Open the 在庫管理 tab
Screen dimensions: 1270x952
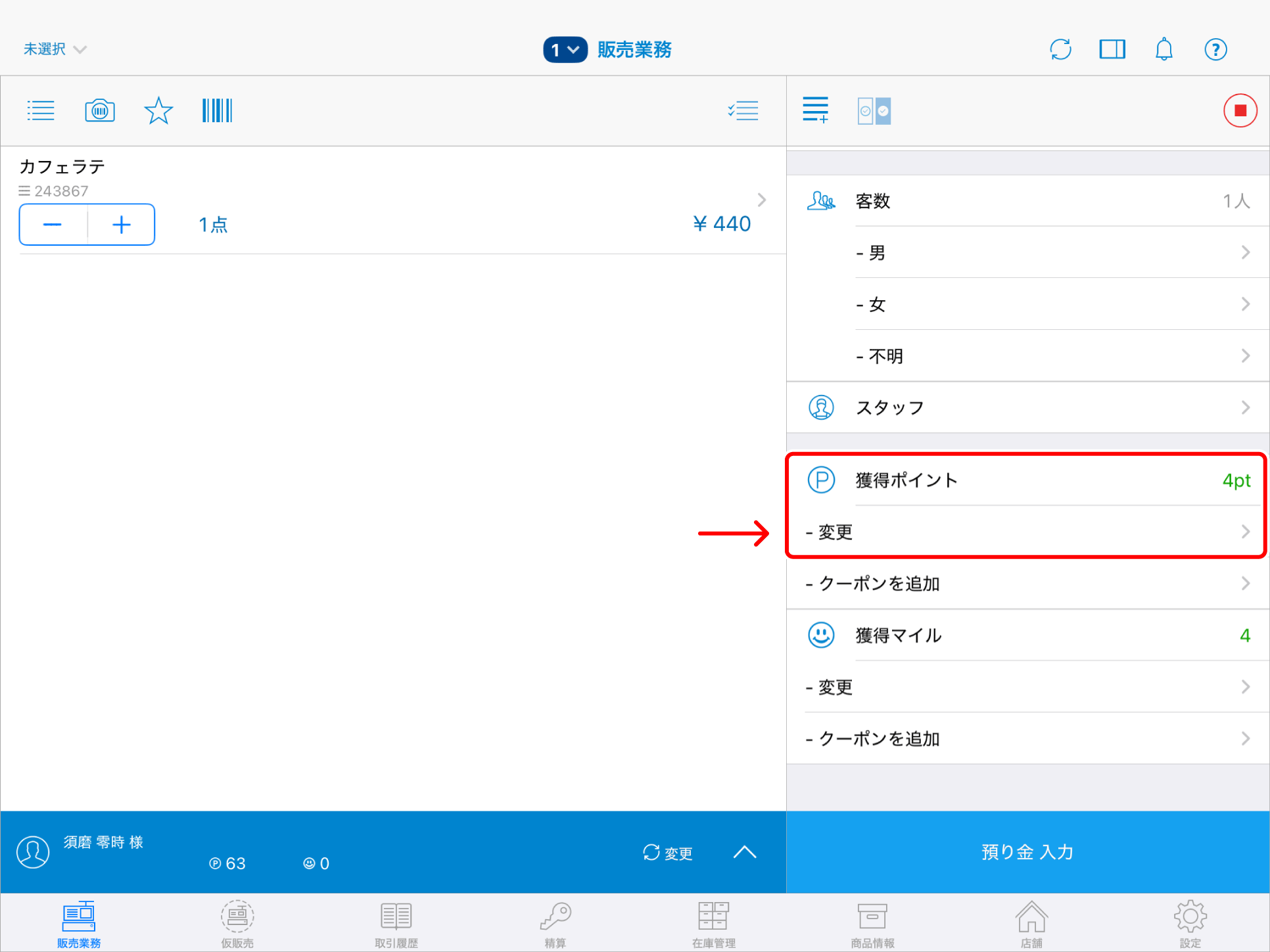[x=713, y=924]
